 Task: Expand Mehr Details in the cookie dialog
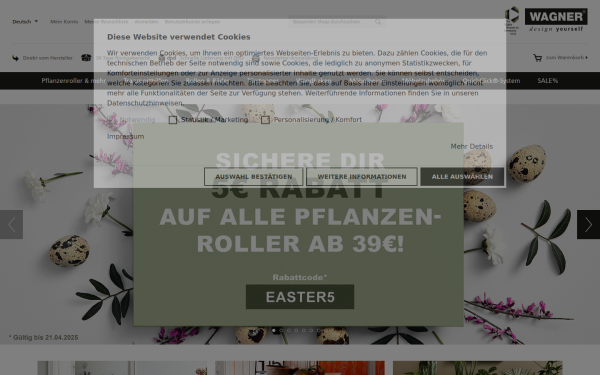(471, 147)
